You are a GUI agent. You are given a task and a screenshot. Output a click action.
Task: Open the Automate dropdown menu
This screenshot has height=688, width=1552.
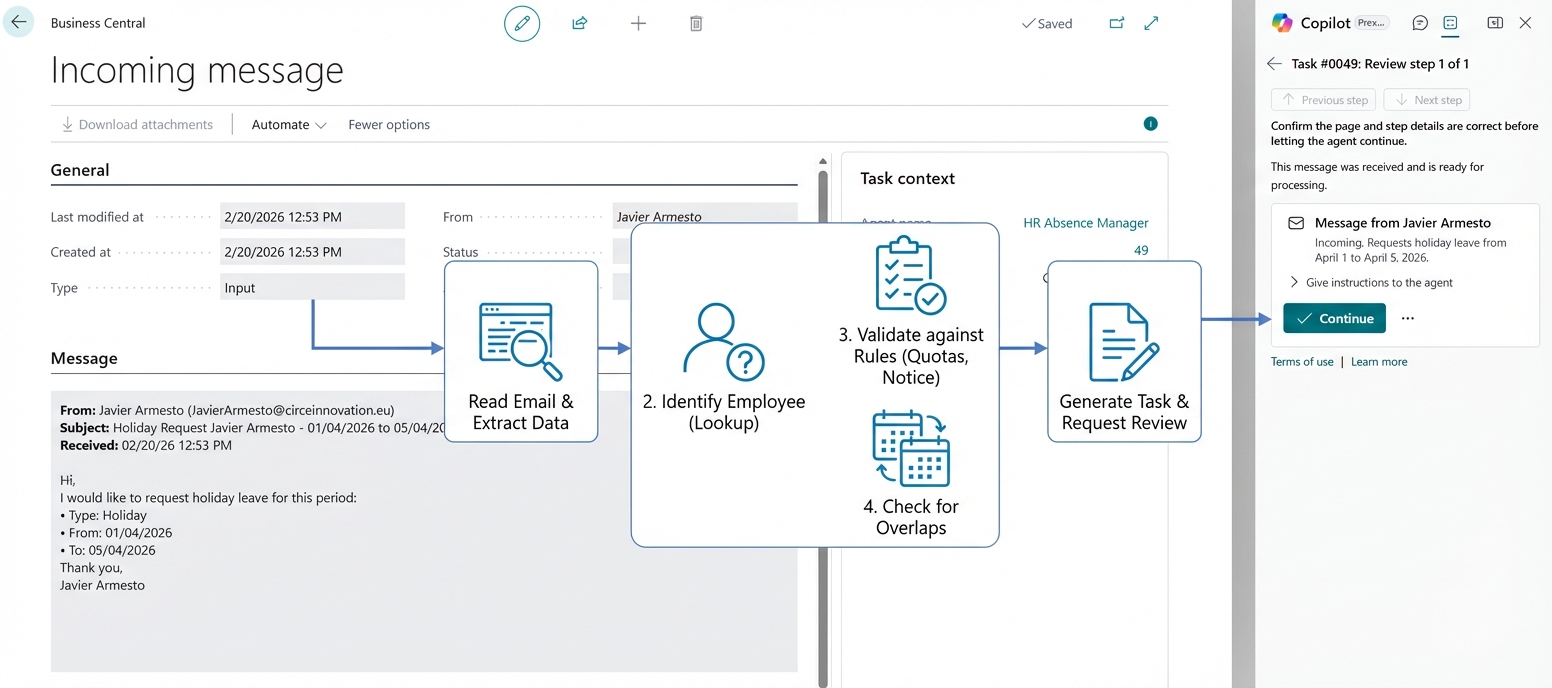tap(289, 125)
